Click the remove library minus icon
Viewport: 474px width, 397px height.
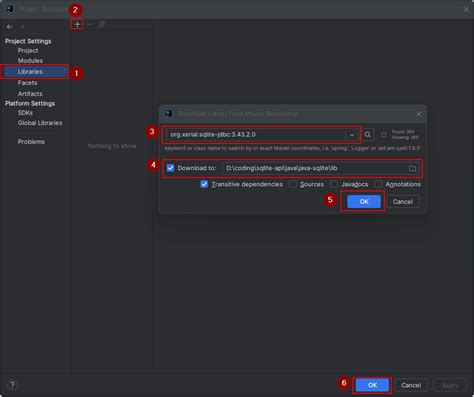(x=89, y=24)
